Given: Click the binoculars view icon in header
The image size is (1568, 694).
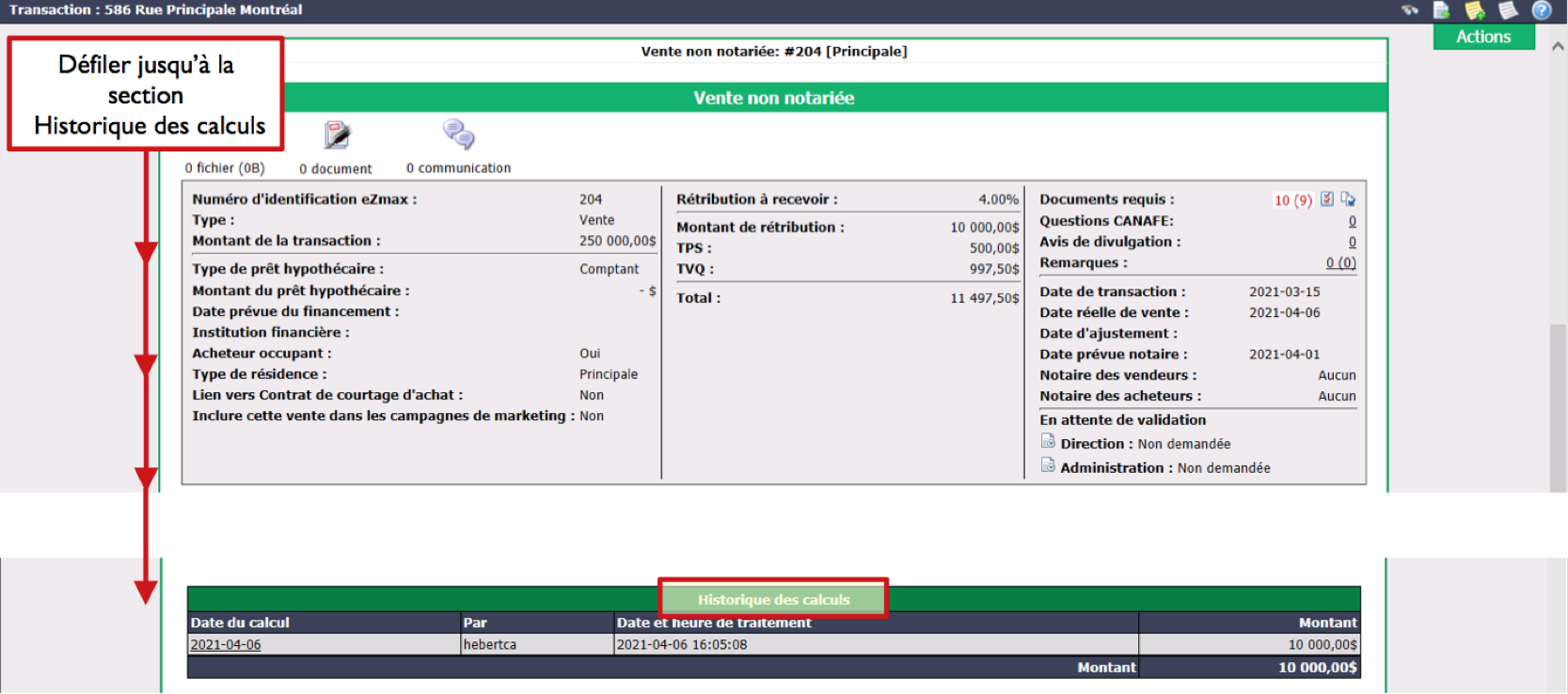Looking at the screenshot, I should tap(1409, 10).
